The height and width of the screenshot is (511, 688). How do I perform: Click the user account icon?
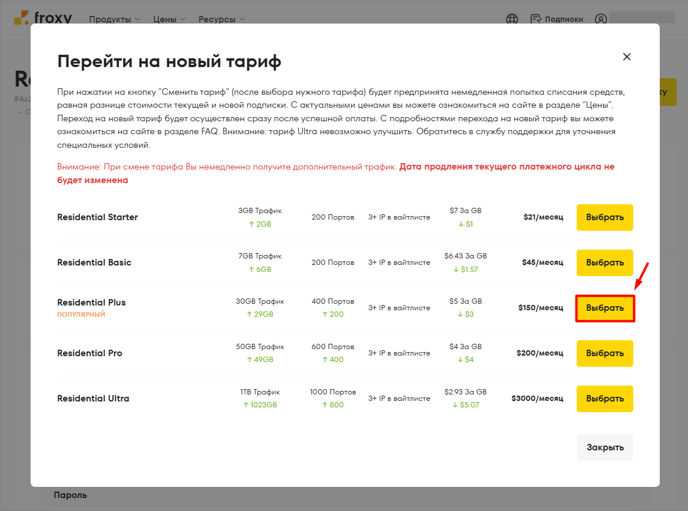point(601,19)
